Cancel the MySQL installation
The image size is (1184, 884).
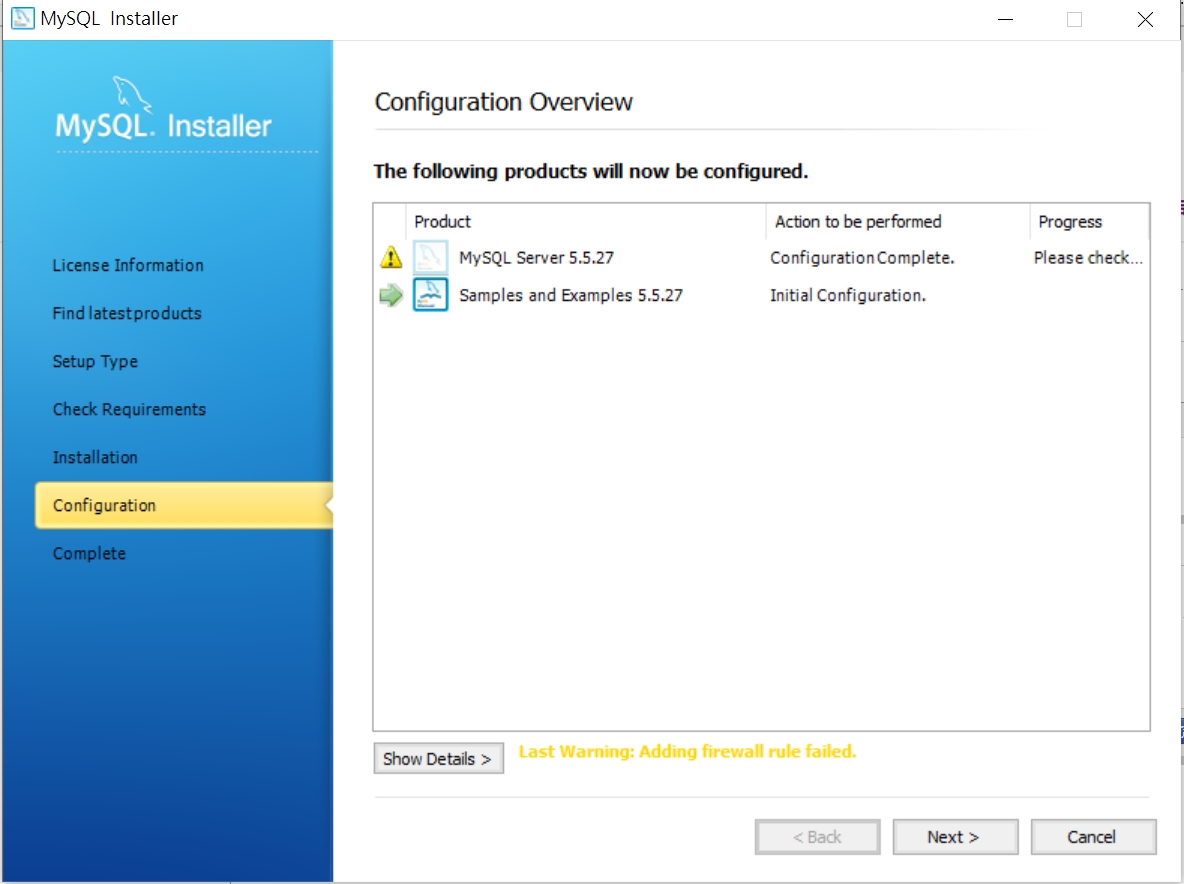tap(1093, 836)
